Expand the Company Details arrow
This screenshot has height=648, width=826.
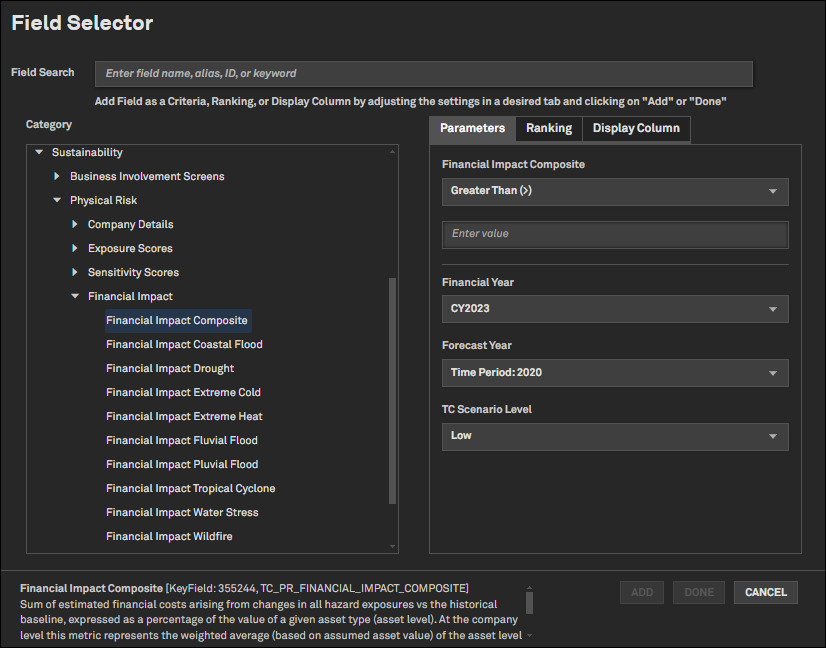coord(76,225)
